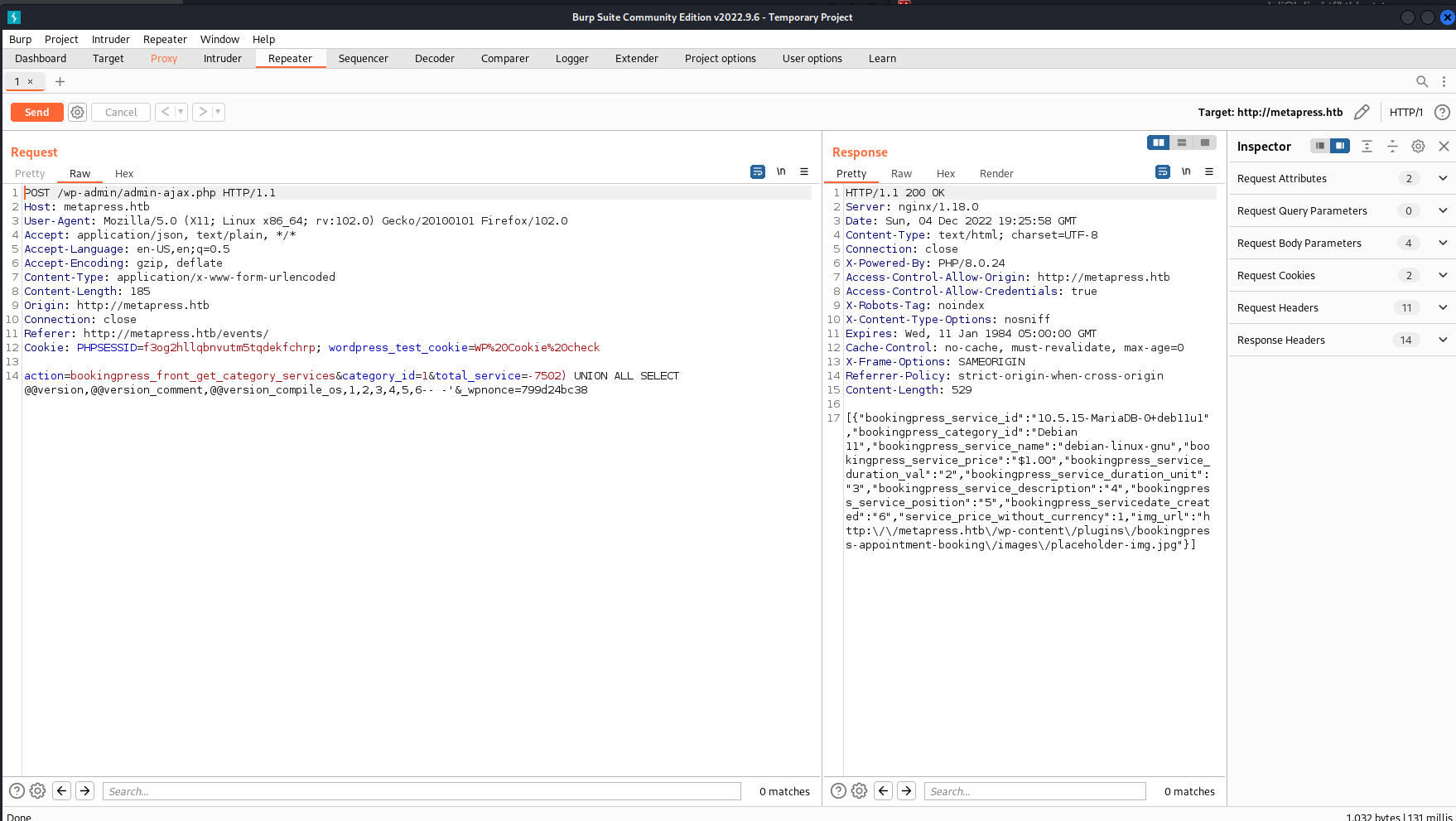This screenshot has width=1456, height=821.
Task: Toggle non-printable characters in Request
Action: pos(781,171)
